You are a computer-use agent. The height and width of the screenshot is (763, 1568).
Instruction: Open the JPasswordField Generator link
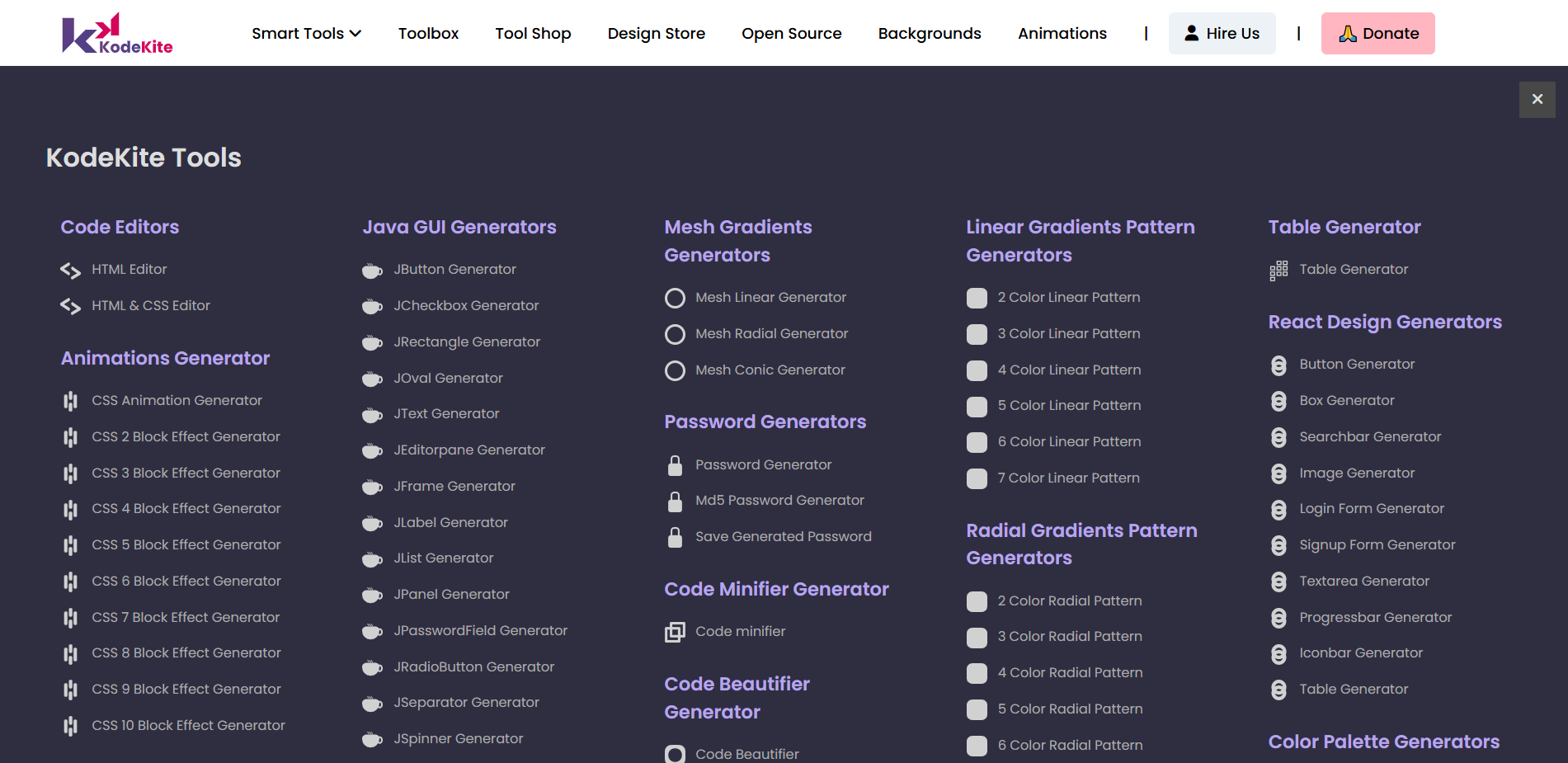(480, 630)
